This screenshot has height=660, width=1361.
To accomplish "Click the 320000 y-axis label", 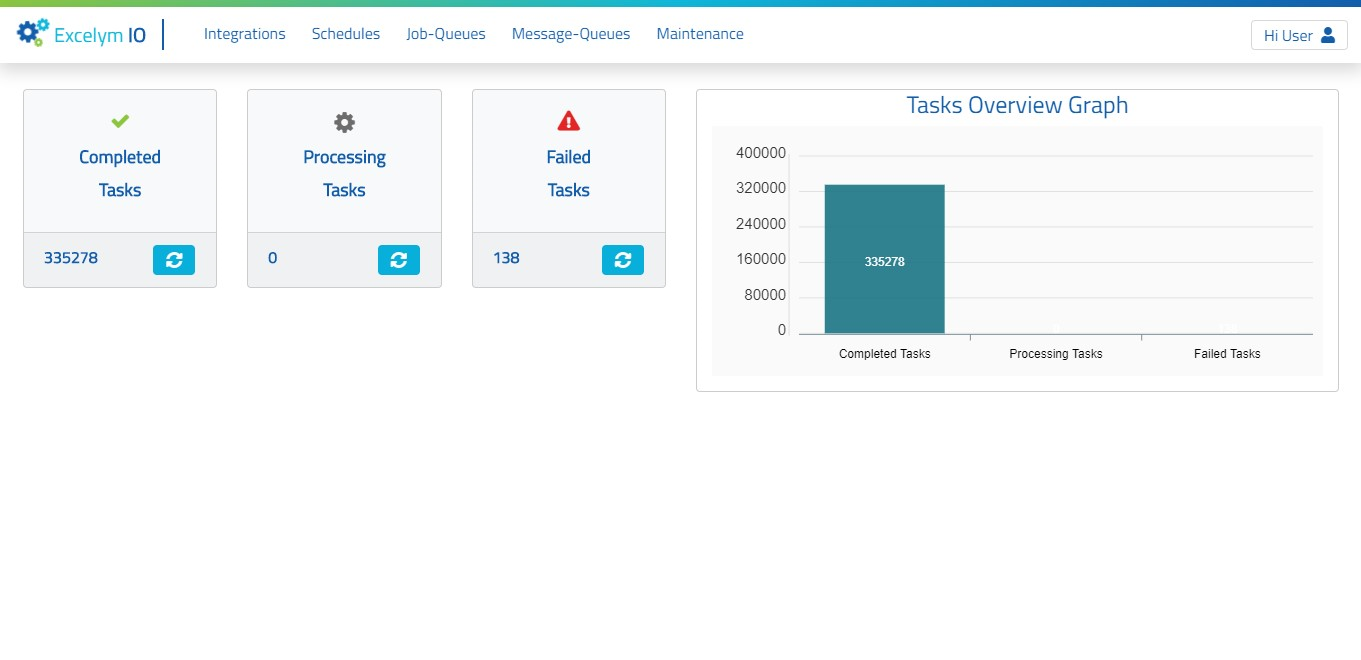I will pyautogui.click(x=761, y=189).
